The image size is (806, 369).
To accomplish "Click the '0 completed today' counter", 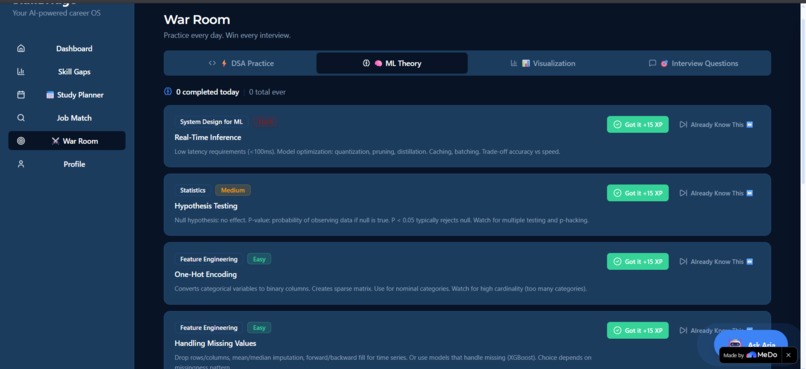I will 208,92.
